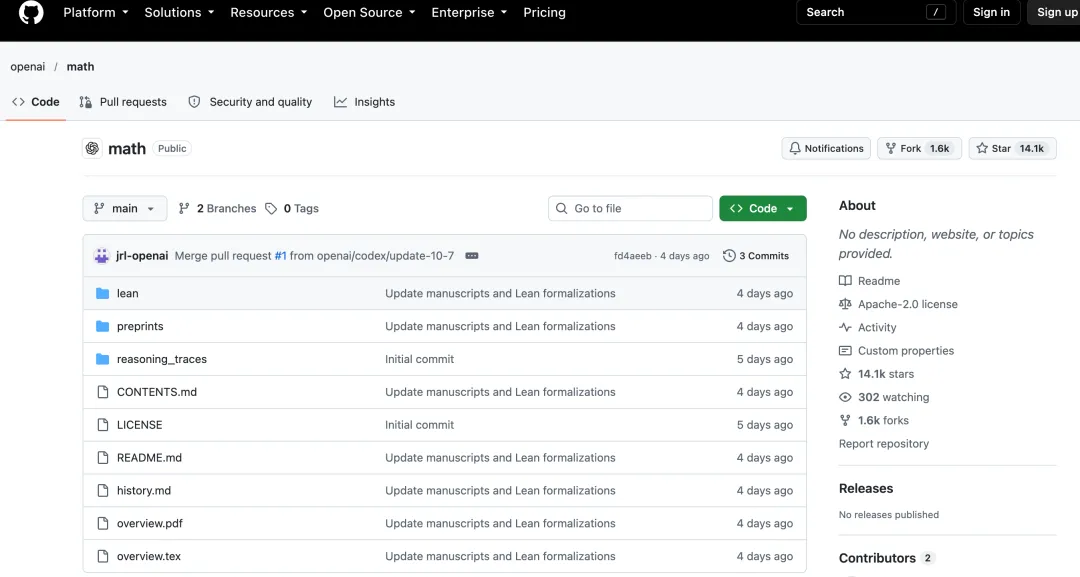View the 2 Branches link

(218, 209)
